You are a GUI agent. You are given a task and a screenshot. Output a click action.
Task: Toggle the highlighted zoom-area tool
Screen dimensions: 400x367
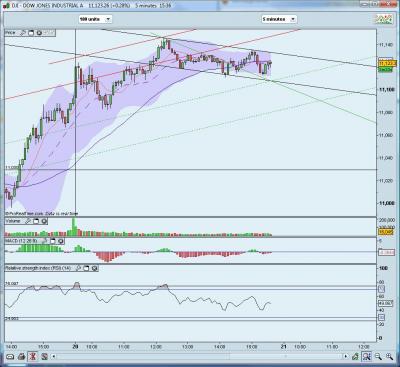pyautogui.click(x=367, y=357)
